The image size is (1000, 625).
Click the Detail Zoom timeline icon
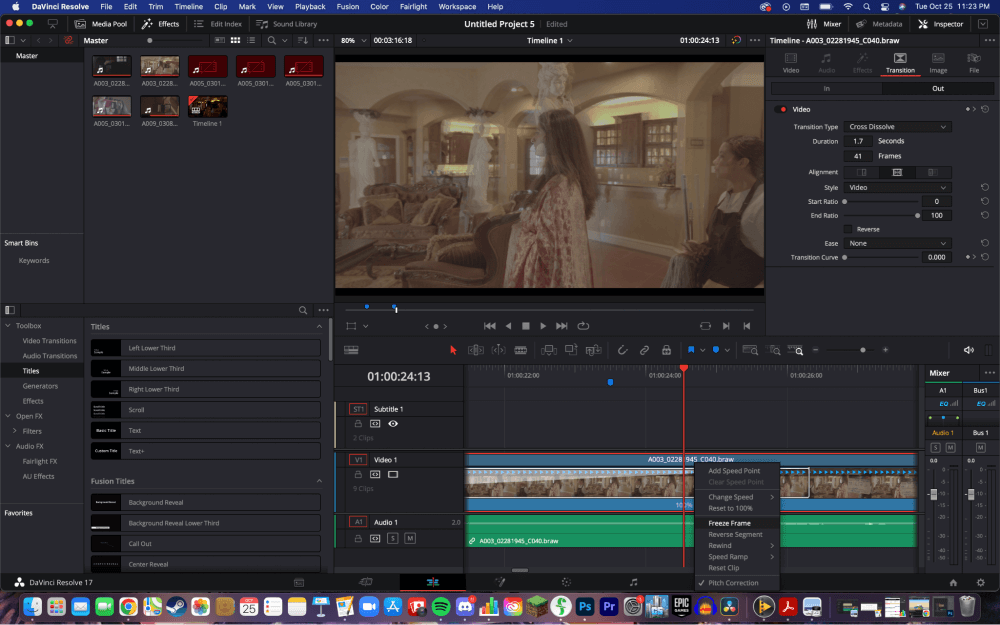coord(774,350)
